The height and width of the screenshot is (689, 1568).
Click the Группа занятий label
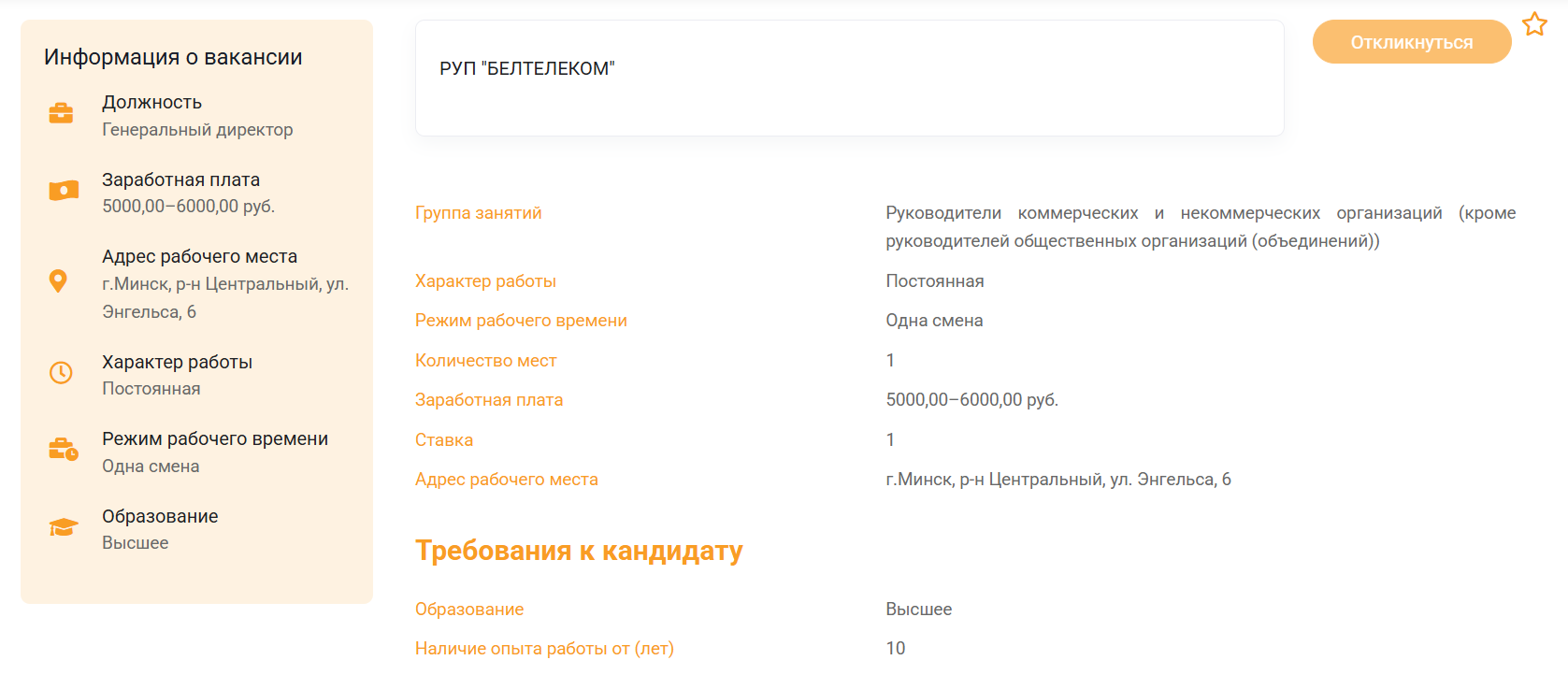(x=478, y=213)
